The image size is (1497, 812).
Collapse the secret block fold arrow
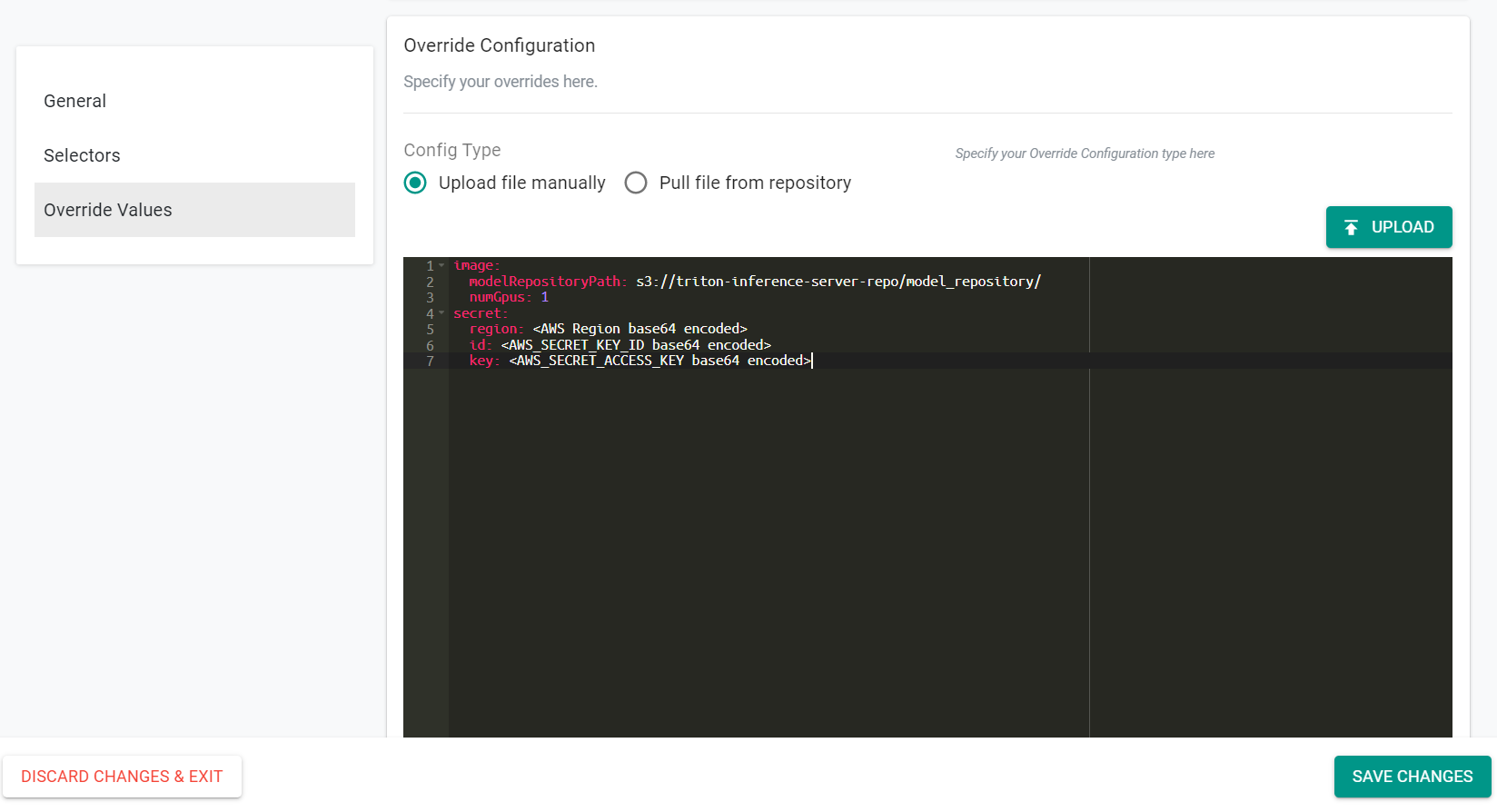442,313
